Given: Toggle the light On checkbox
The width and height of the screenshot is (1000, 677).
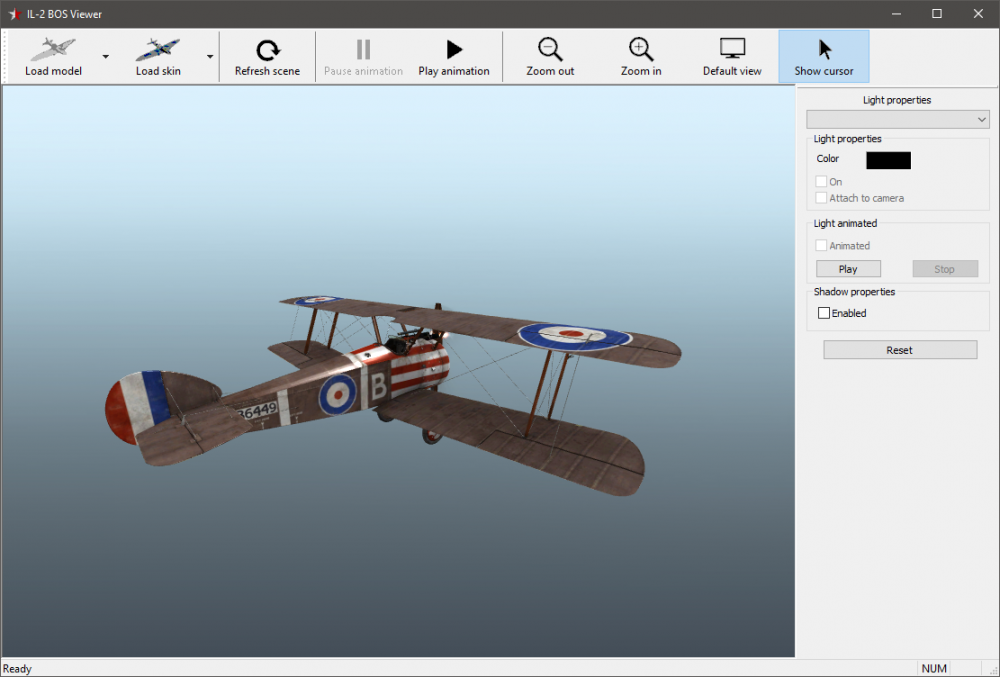Looking at the screenshot, I should [x=821, y=182].
